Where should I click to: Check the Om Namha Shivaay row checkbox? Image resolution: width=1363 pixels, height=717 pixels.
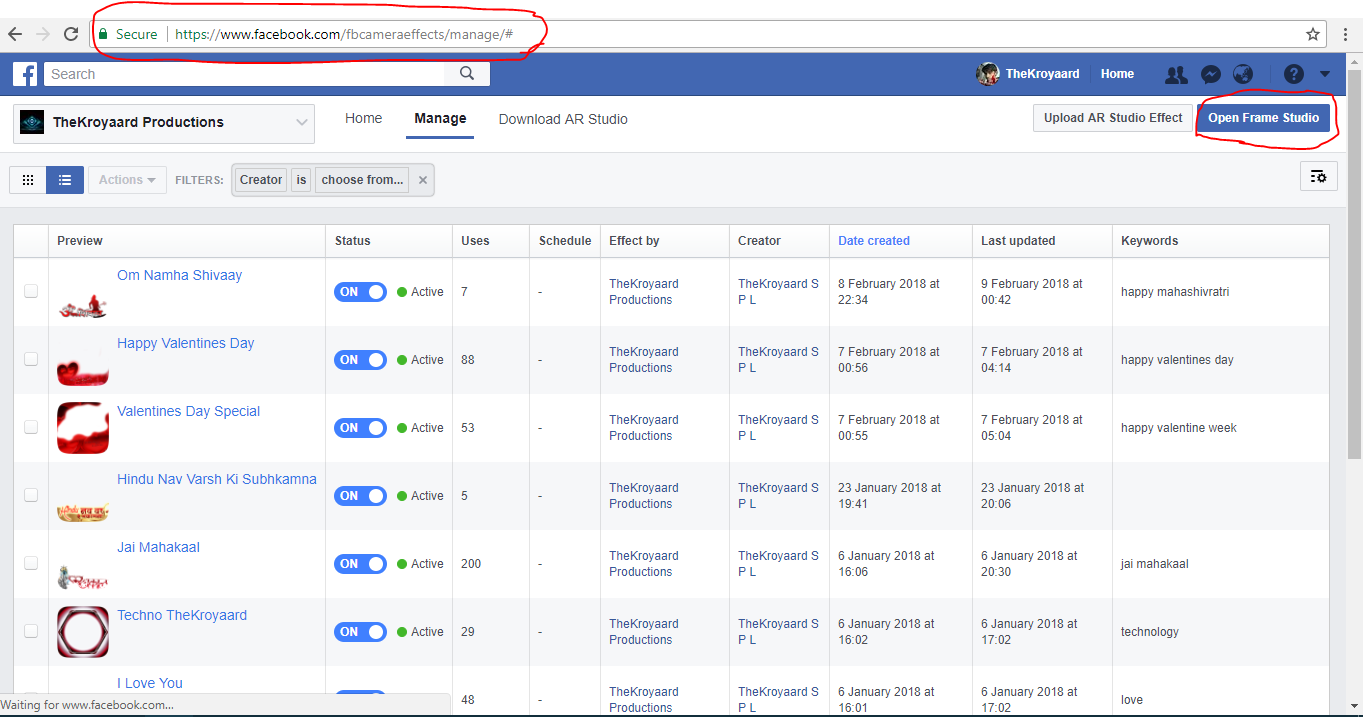(31, 291)
